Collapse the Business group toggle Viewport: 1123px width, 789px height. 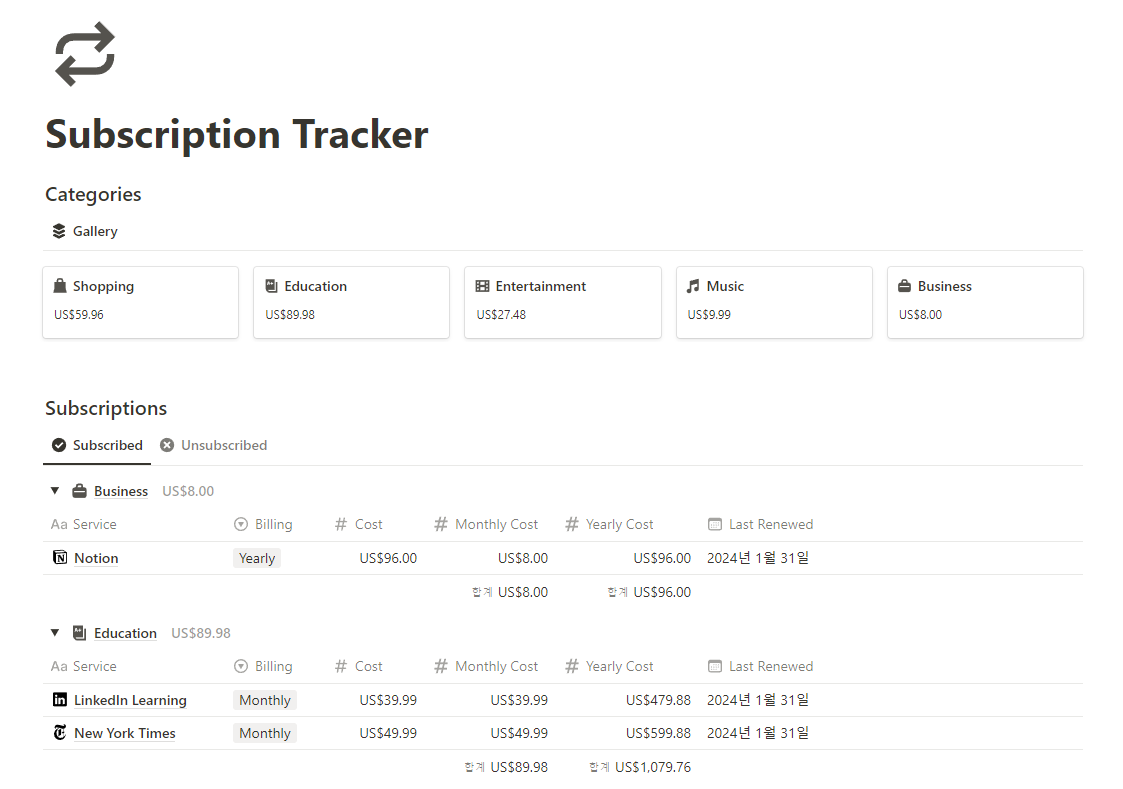coord(55,490)
